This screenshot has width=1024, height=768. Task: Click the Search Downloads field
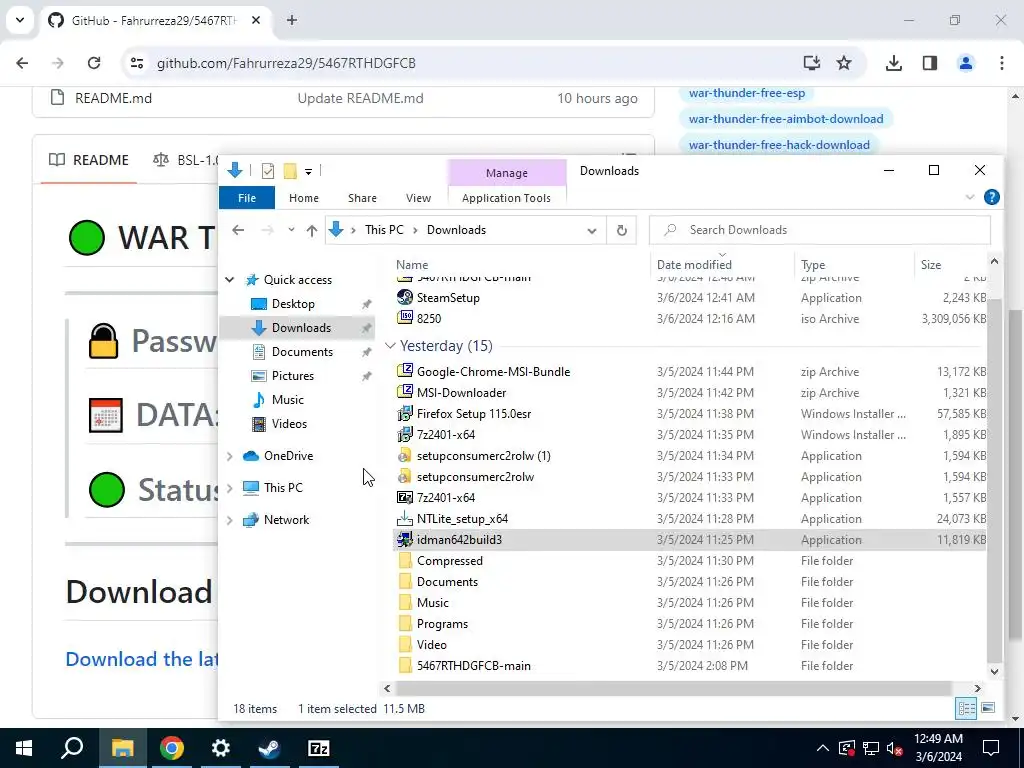(x=820, y=230)
